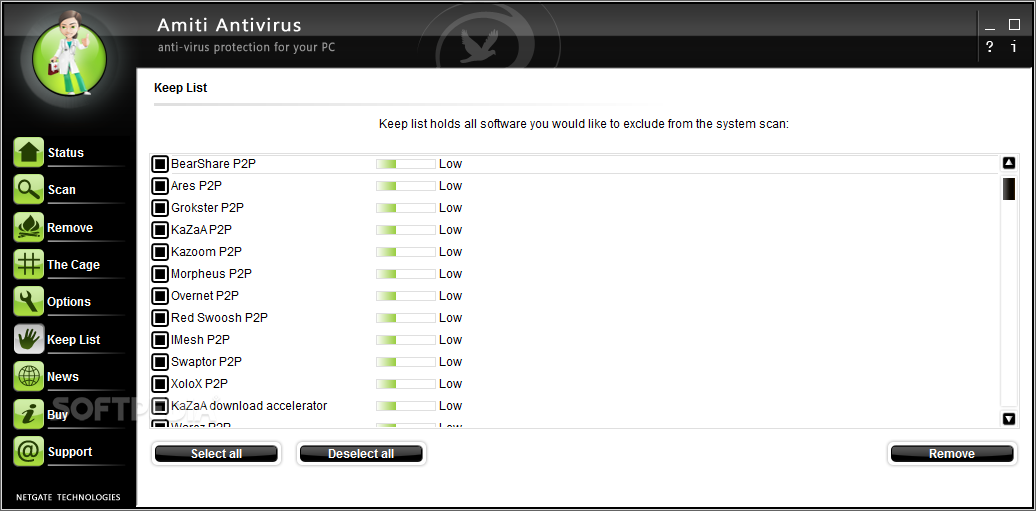This screenshot has height=511, width=1036.
Task: Select the Keep List hand icon
Action: pos(28,339)
